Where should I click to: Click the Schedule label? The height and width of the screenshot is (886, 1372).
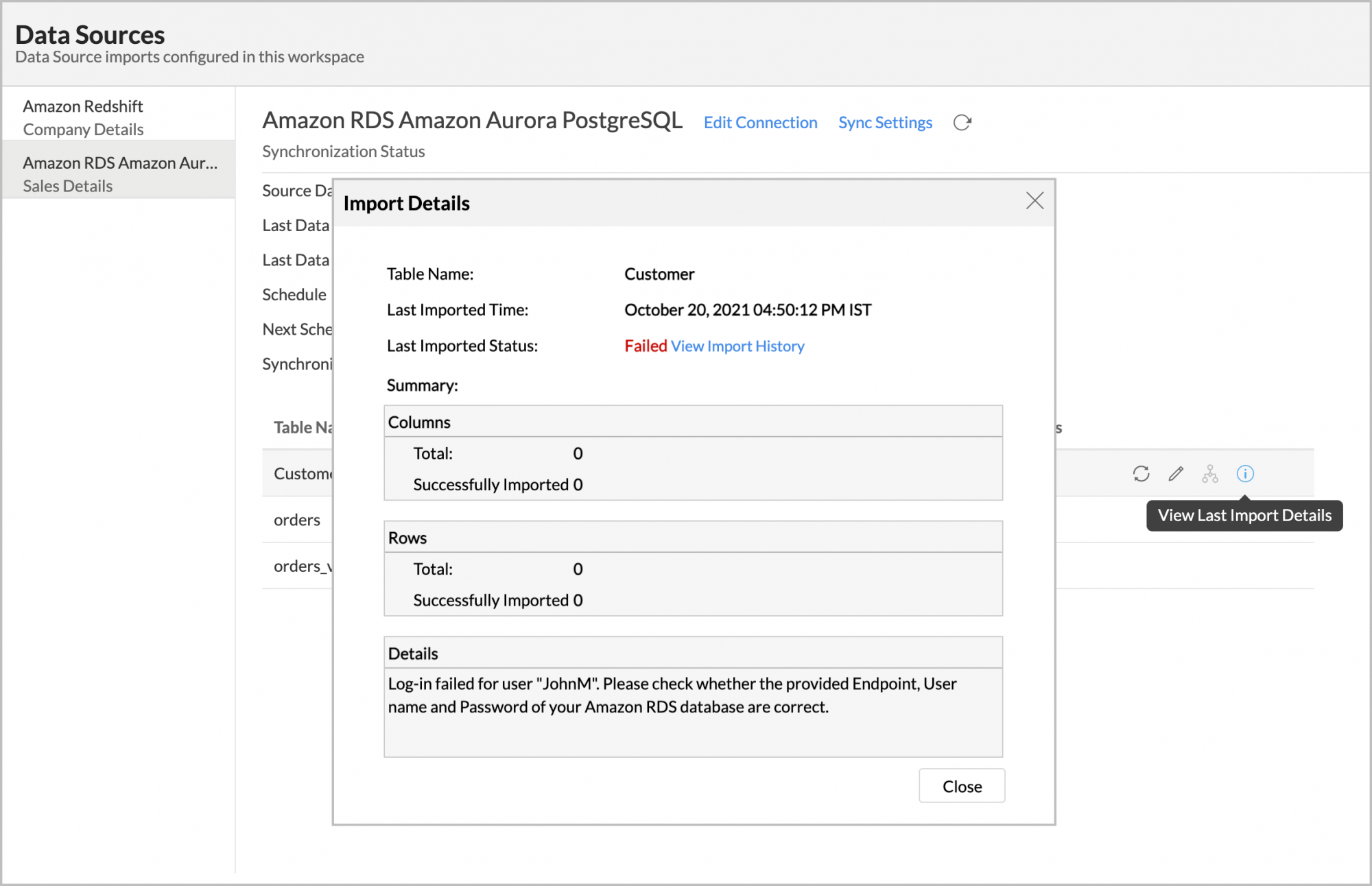point(294,295)
